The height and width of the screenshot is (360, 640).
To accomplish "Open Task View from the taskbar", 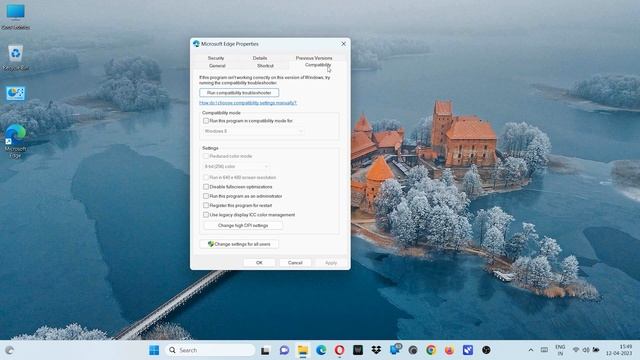I will tap(265, 350).
